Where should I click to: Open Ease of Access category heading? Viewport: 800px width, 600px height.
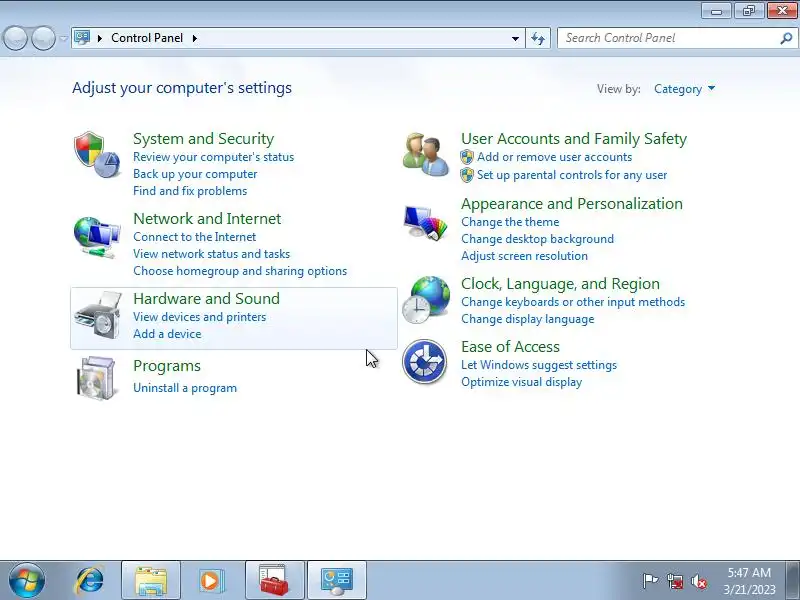(x=510, y=347)
